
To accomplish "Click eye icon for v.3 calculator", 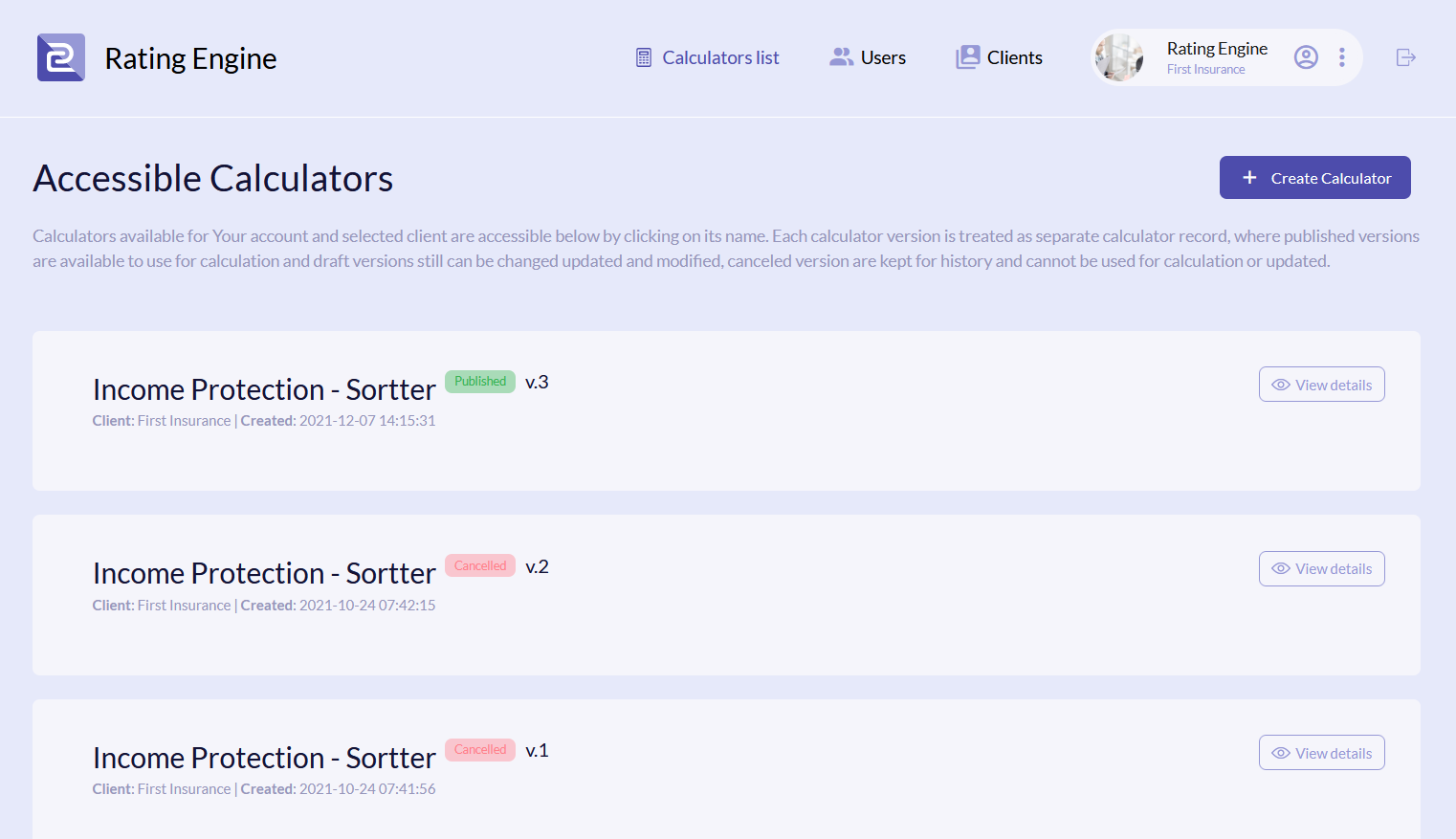I will pyautogui.click(x=1281, y=385).
